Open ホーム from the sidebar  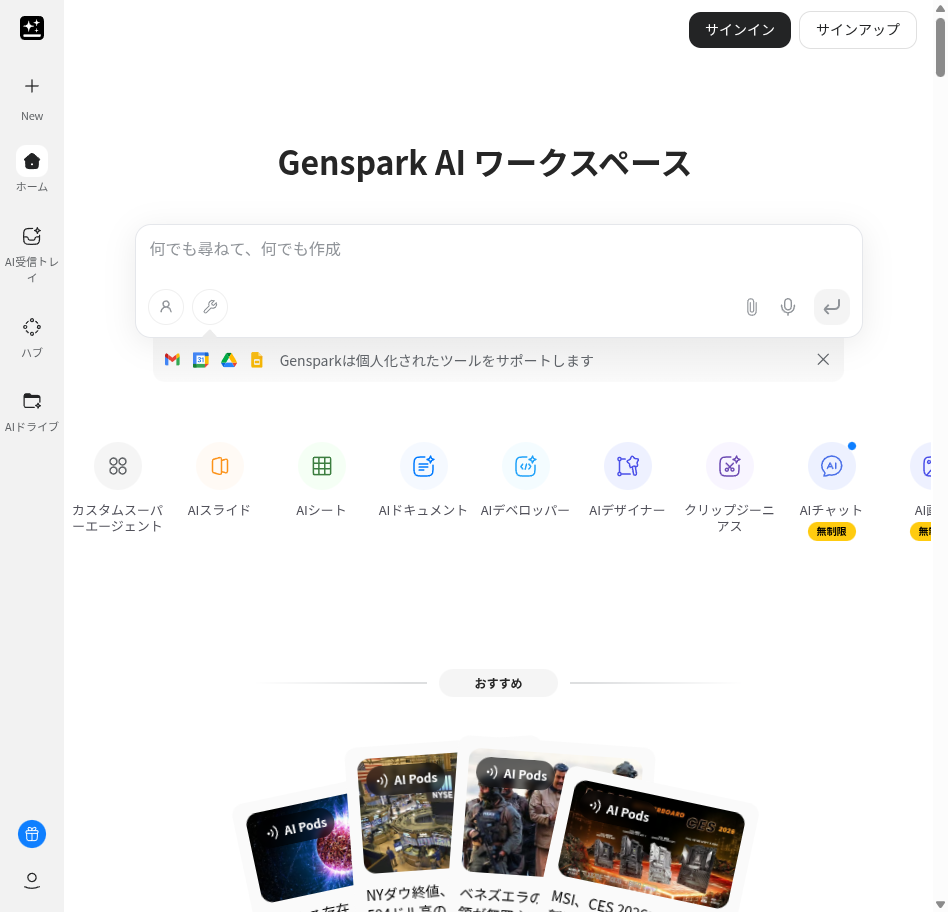(32, 161)
